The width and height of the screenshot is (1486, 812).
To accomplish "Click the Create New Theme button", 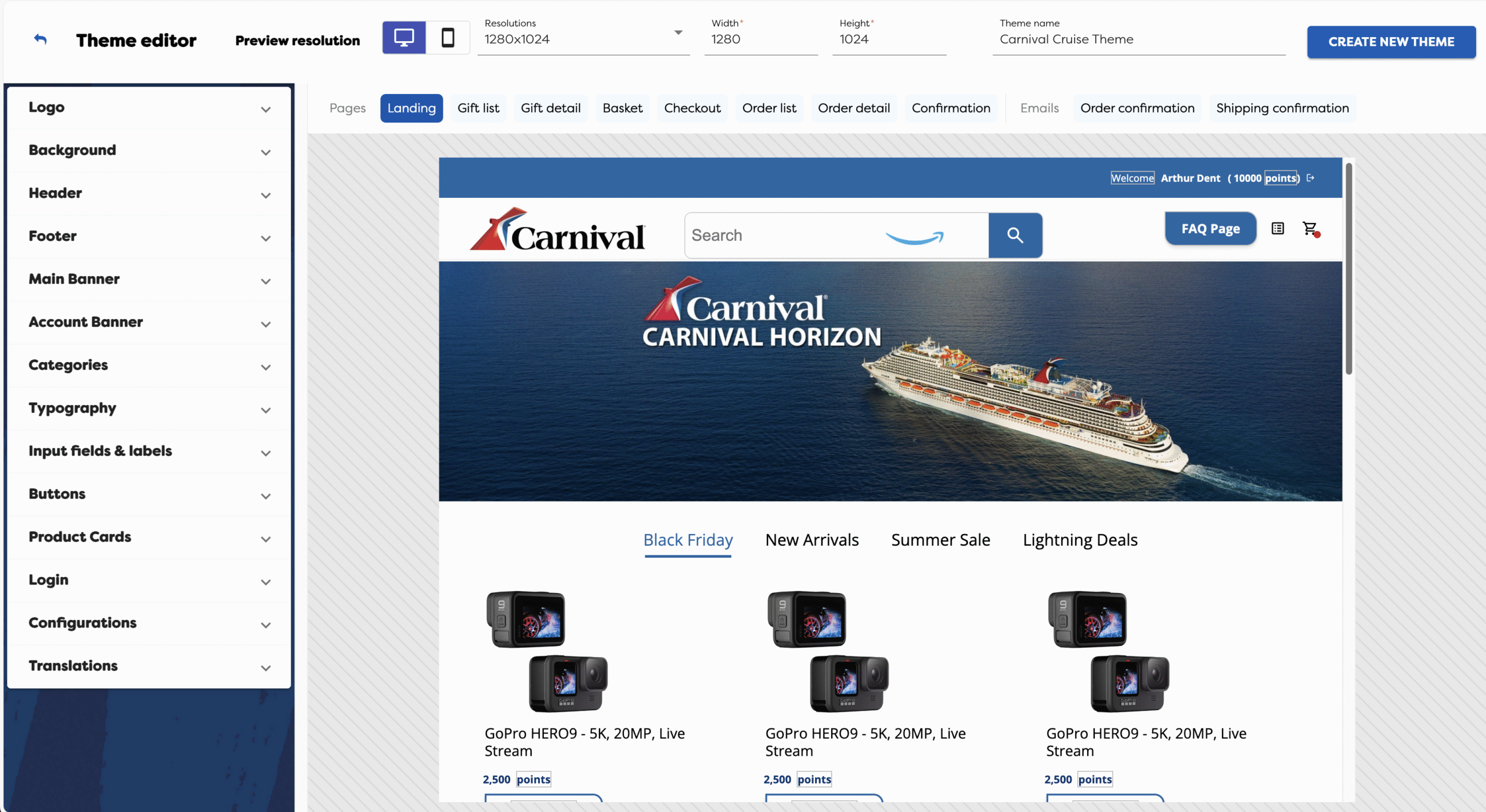I will point(1391,42).
